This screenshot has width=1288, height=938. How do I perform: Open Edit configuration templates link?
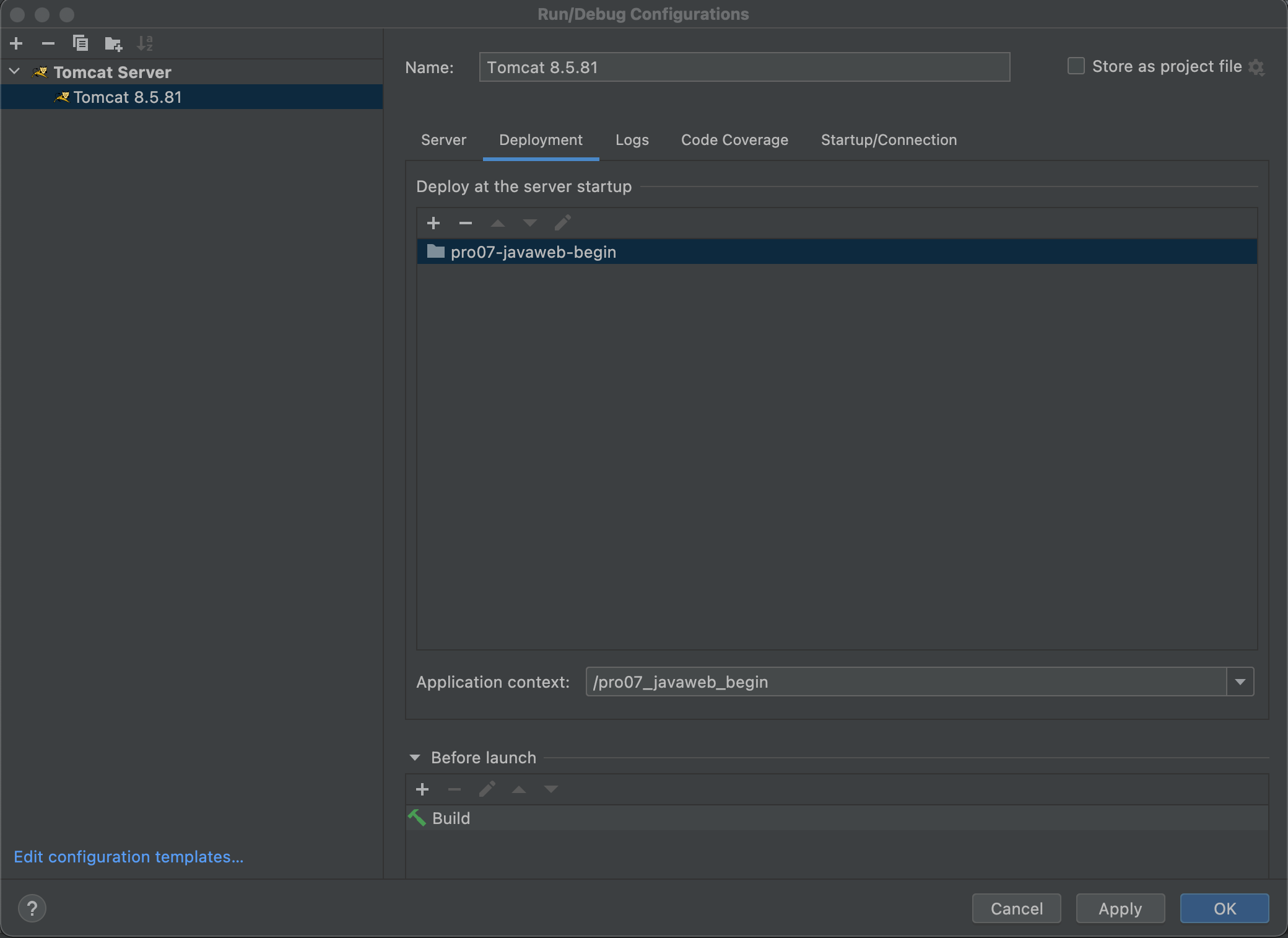[x=129, y=857]
